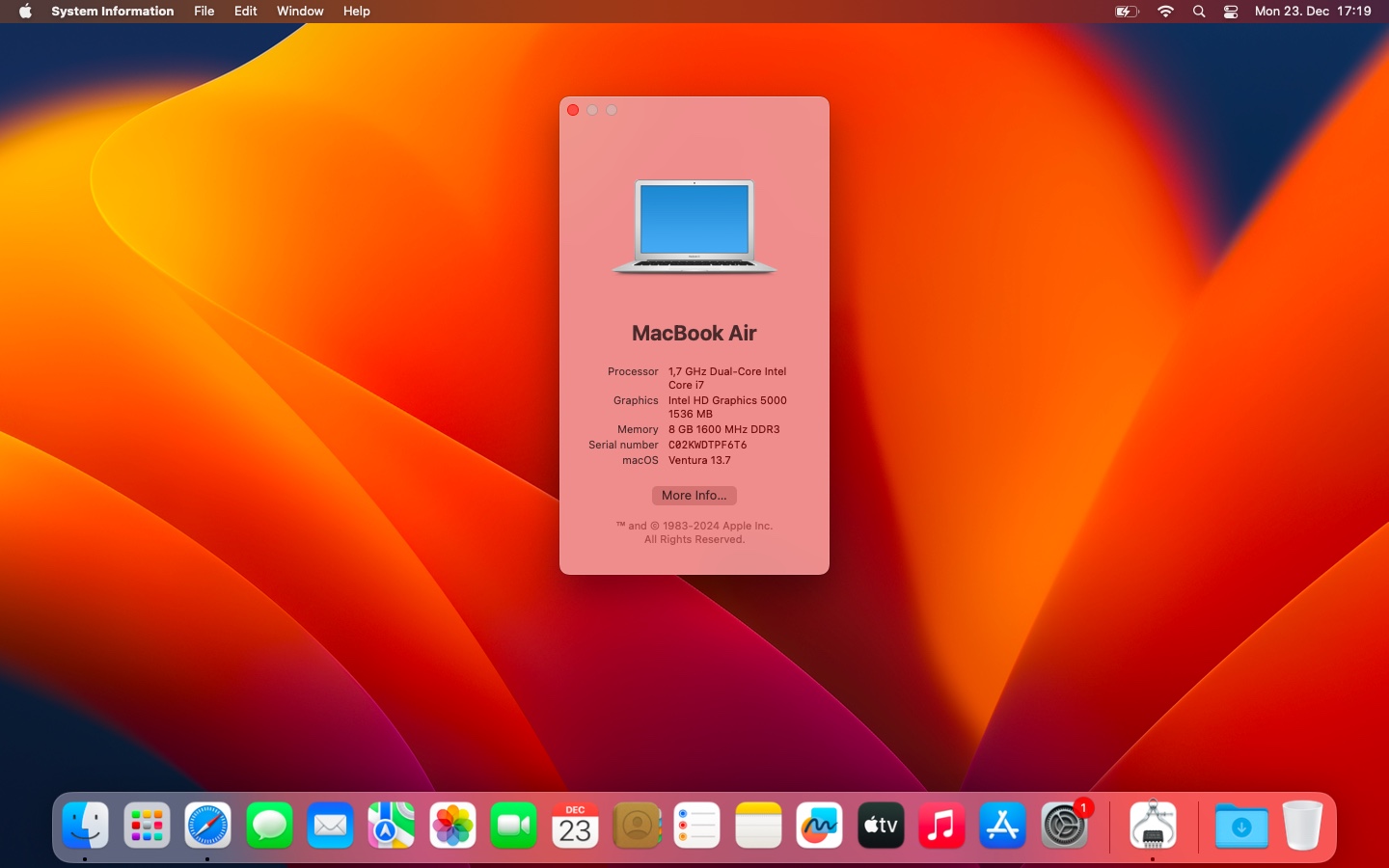The width and height of the screenshot is (1389, 868).
Task: Select serial number C02KWDTPF6T6
Action: (x=708, y=446)
